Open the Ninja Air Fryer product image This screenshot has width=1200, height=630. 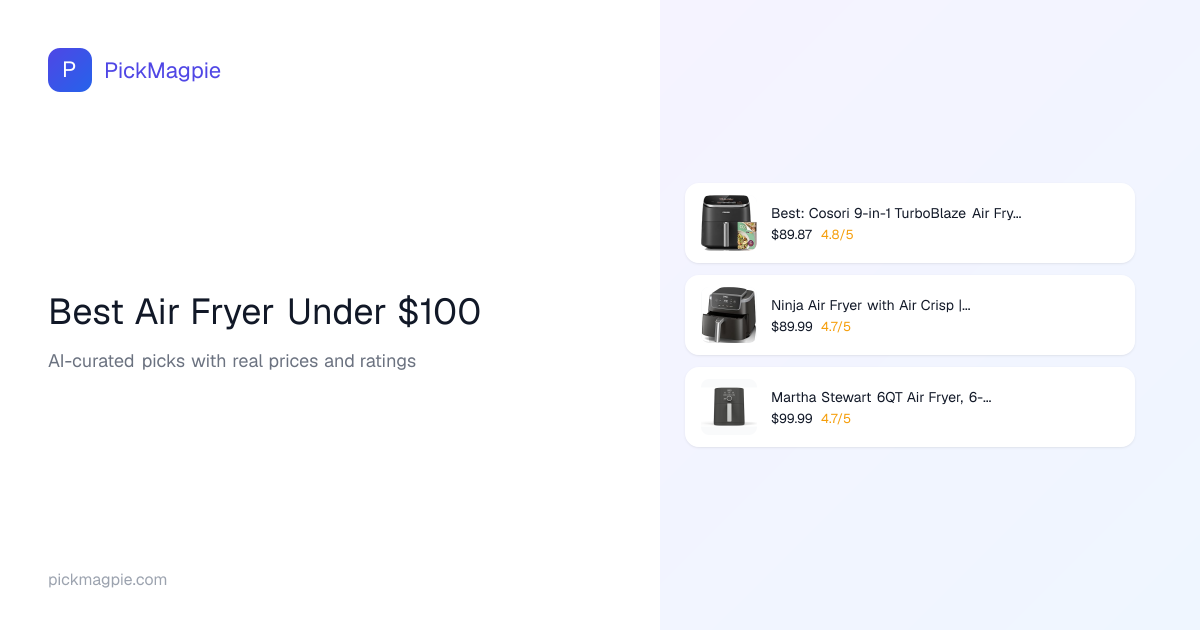[x=729, y=315]
